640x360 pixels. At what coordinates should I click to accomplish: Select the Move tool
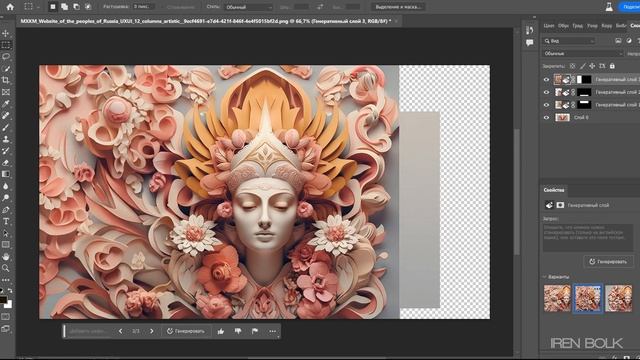tap(6, 33)
